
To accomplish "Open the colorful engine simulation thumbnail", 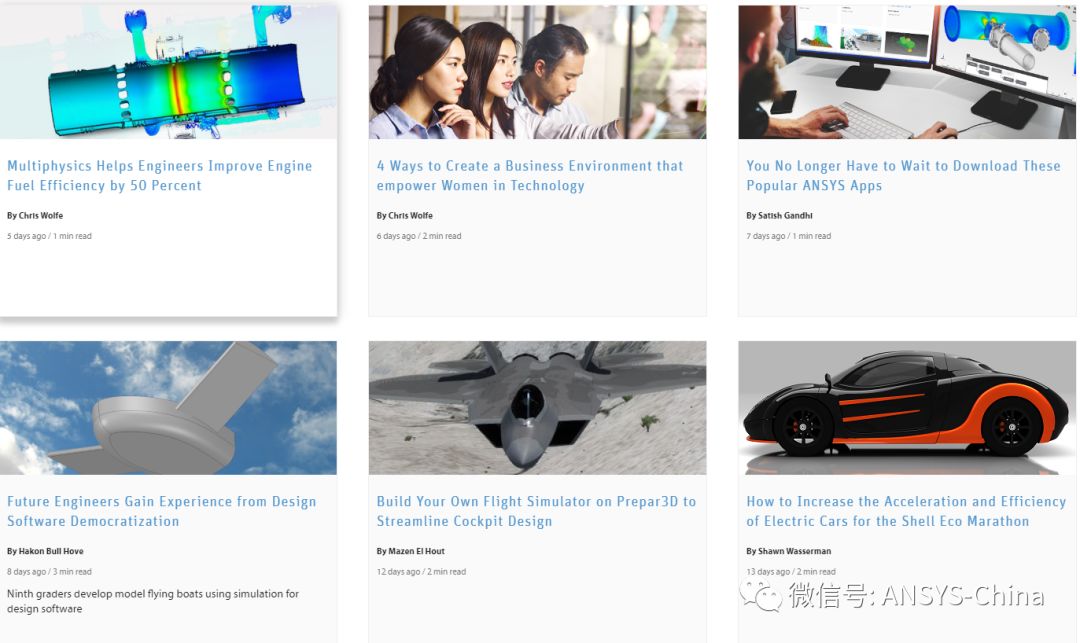I will tap(169, 72).
